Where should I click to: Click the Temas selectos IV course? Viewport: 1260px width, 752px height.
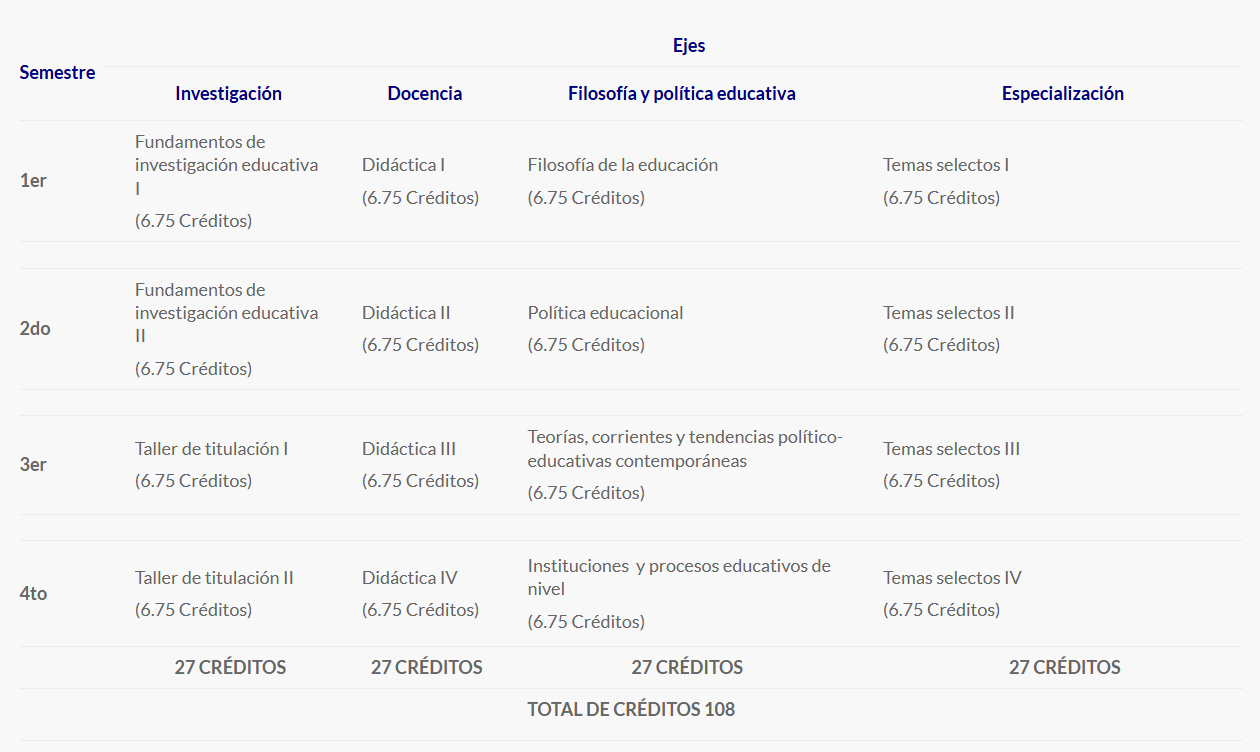952,578
